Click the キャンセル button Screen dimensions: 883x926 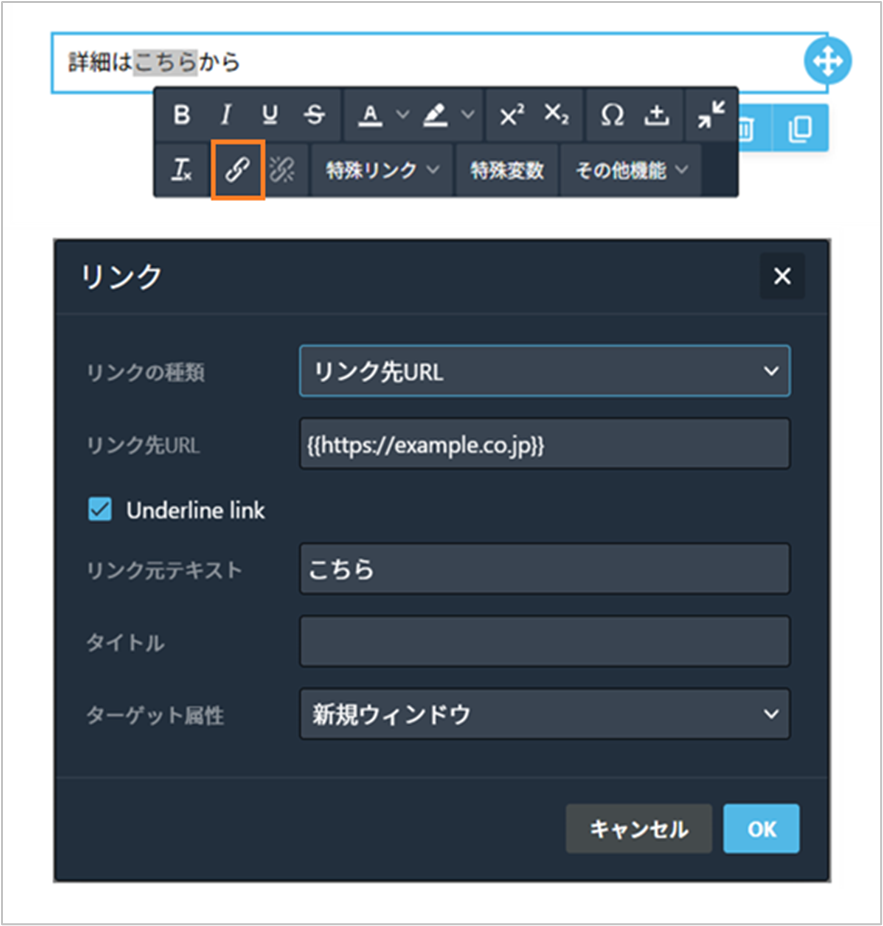click(639, 829)
